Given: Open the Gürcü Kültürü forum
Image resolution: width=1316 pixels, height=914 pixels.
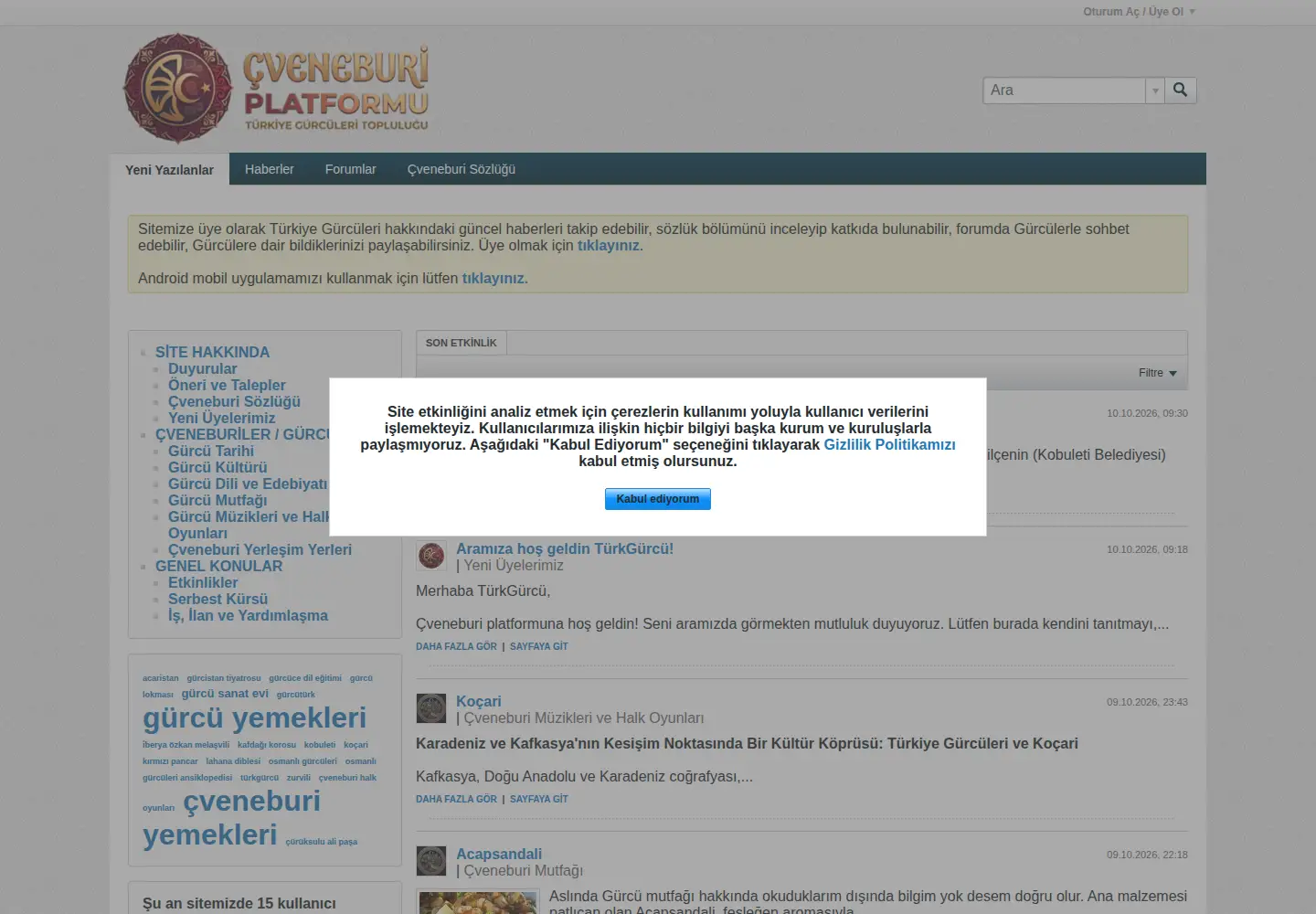Looking at the screenshot, I should [218, 467].
